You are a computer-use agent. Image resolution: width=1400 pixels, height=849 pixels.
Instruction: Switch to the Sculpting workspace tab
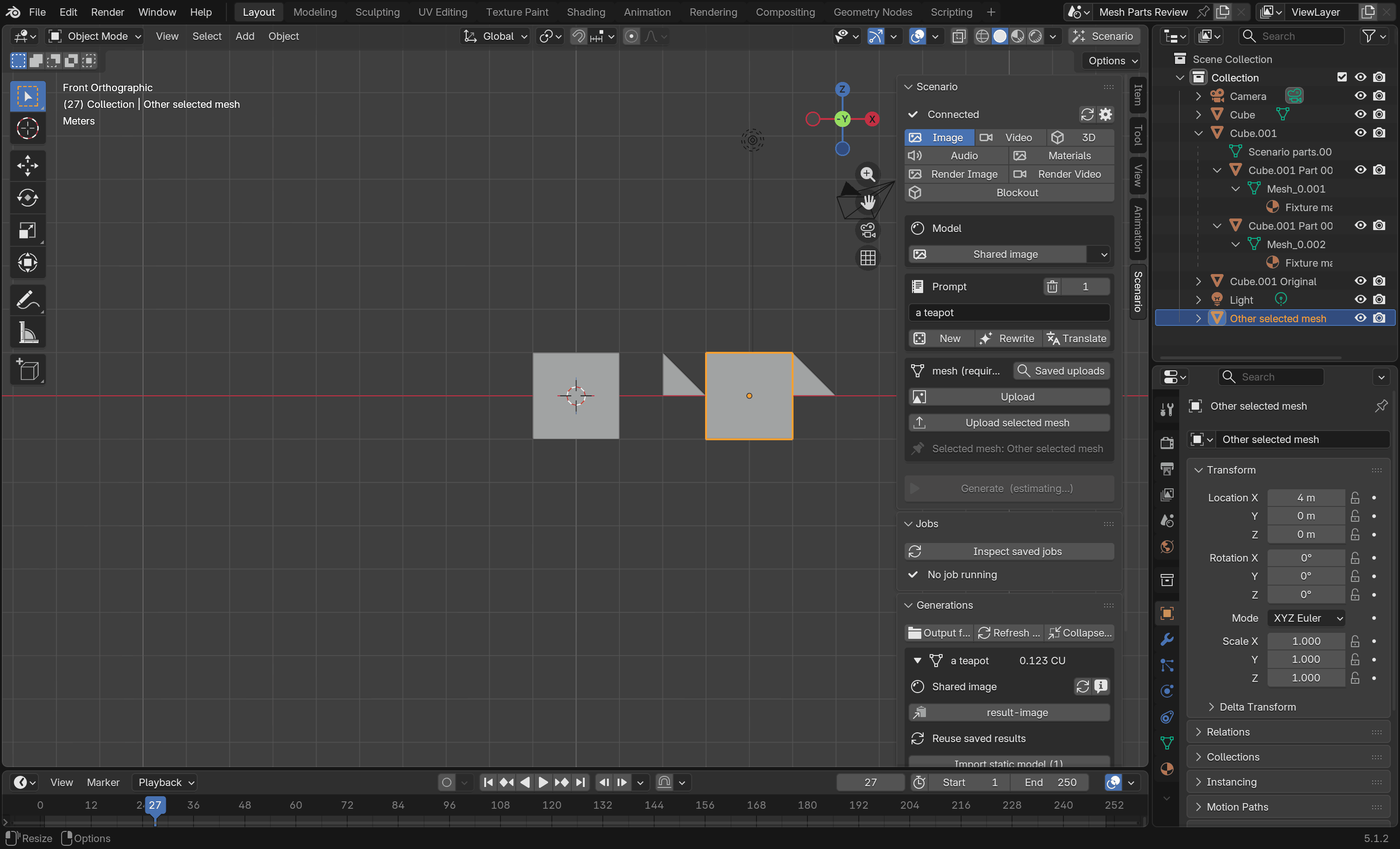377,12
